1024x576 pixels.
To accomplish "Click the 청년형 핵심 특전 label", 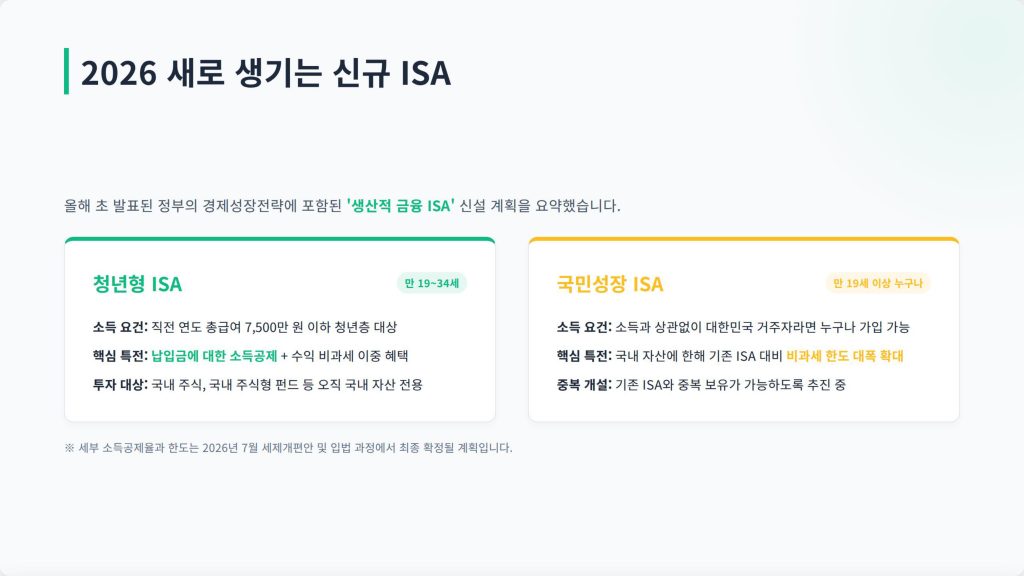I will point(120,356).
